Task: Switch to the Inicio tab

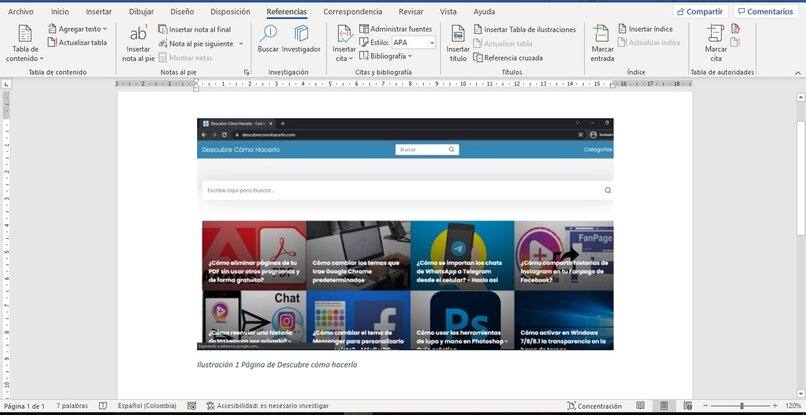Action: coord(60,11)
